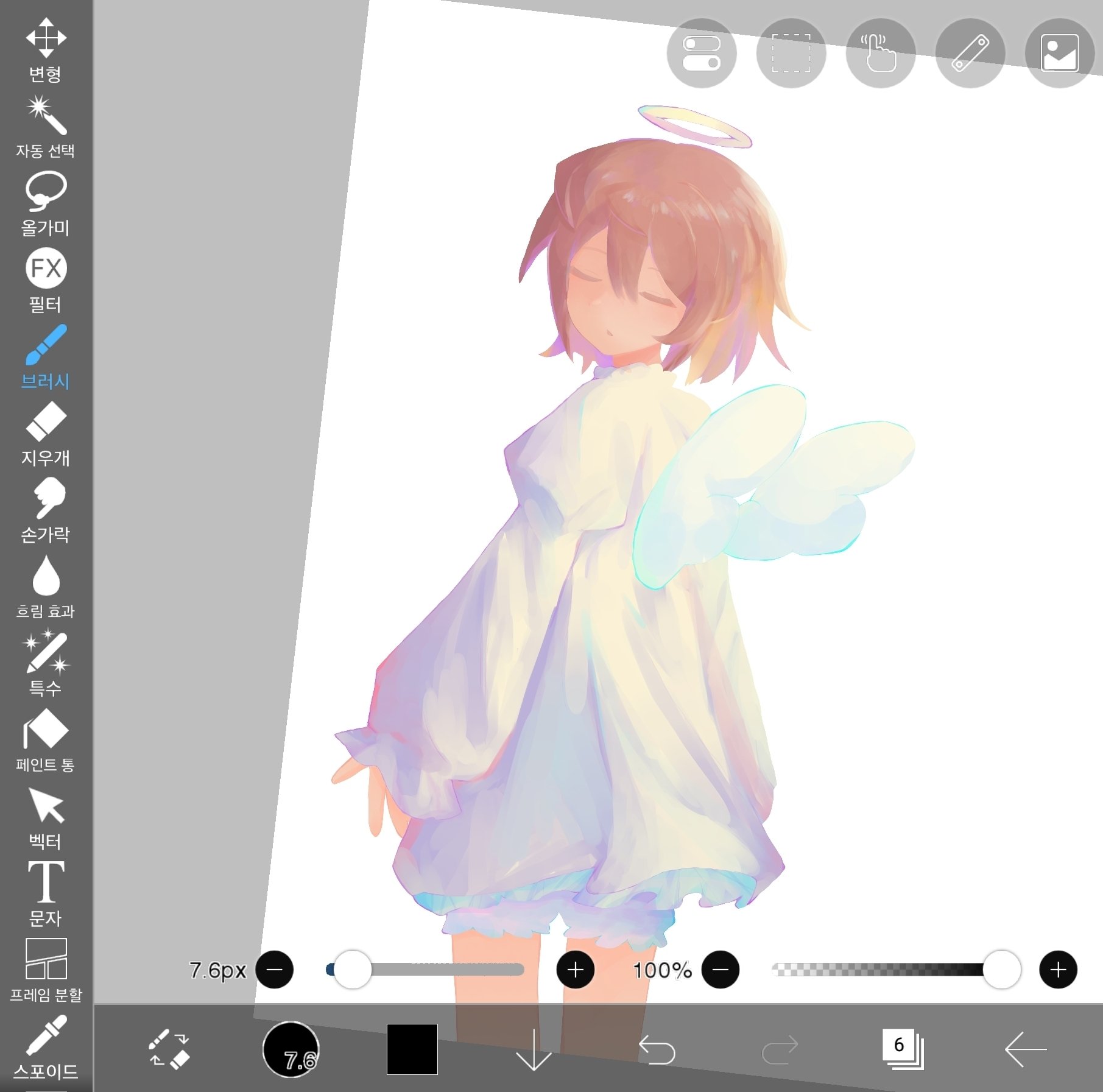Click the brush thickness slider track
Image resolution: width=1103 pixels, height=1092 pixels.
pos(425,970)
